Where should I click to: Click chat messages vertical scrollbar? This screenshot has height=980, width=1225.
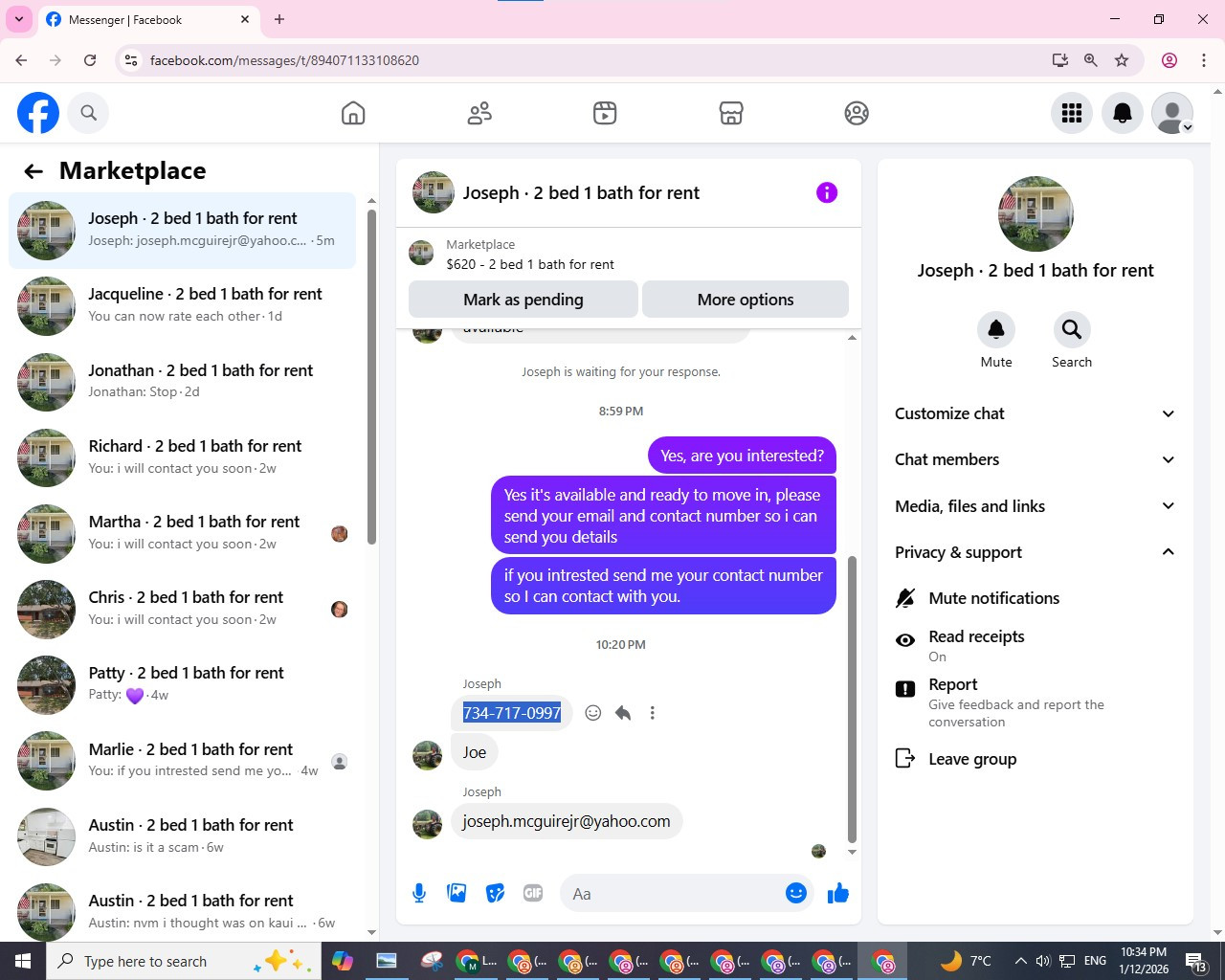pyautogui.click(x=852, y=699)
